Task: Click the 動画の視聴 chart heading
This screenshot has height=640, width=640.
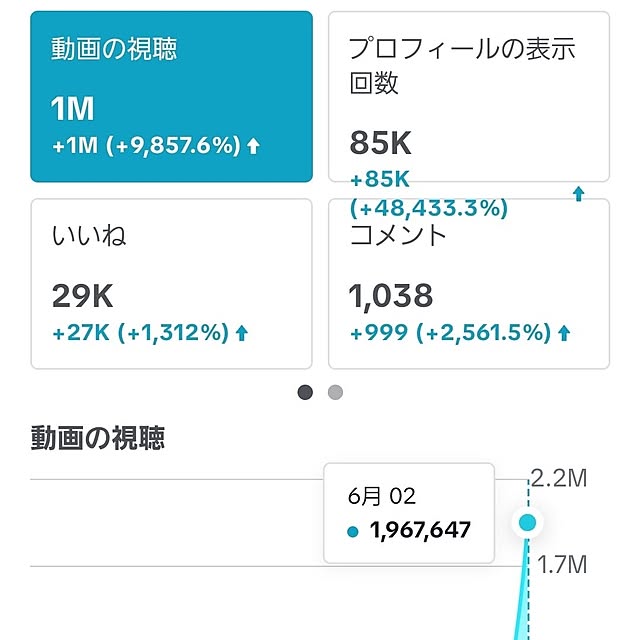Action: (98, 438)
